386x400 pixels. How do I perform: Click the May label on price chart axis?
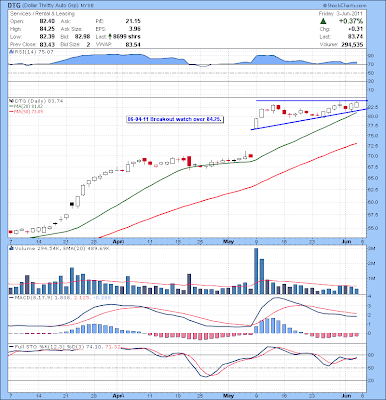229,241
